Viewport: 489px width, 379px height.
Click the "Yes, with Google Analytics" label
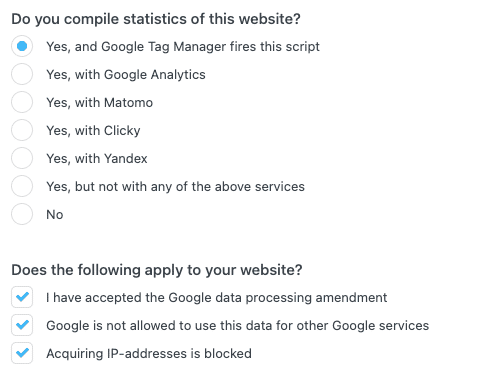coord(126,75)
